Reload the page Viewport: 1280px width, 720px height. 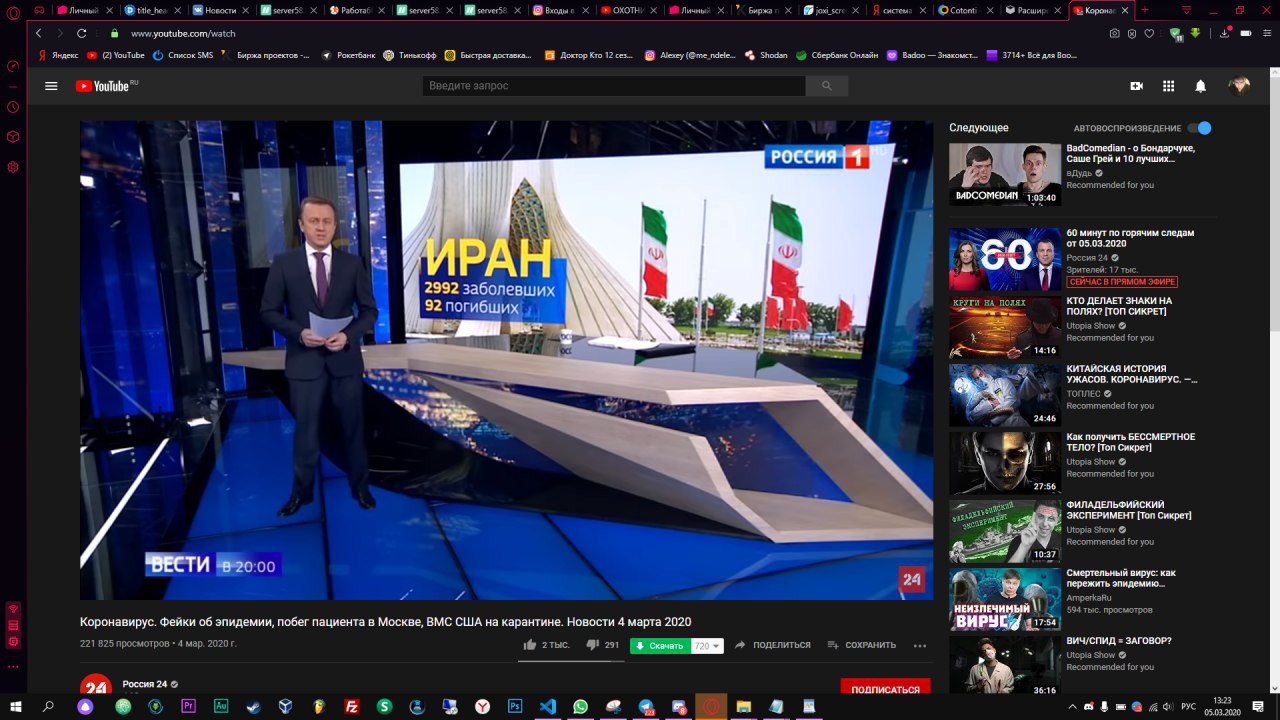pos(82,33)
